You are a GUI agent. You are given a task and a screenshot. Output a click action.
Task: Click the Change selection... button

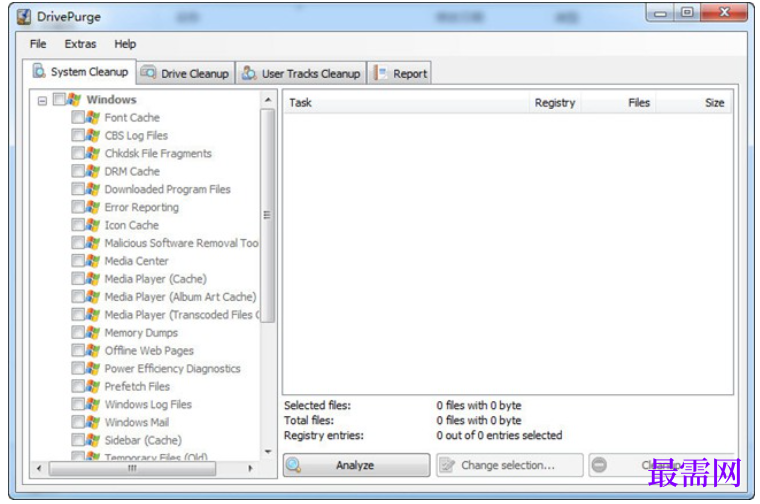tap(509, 465)
